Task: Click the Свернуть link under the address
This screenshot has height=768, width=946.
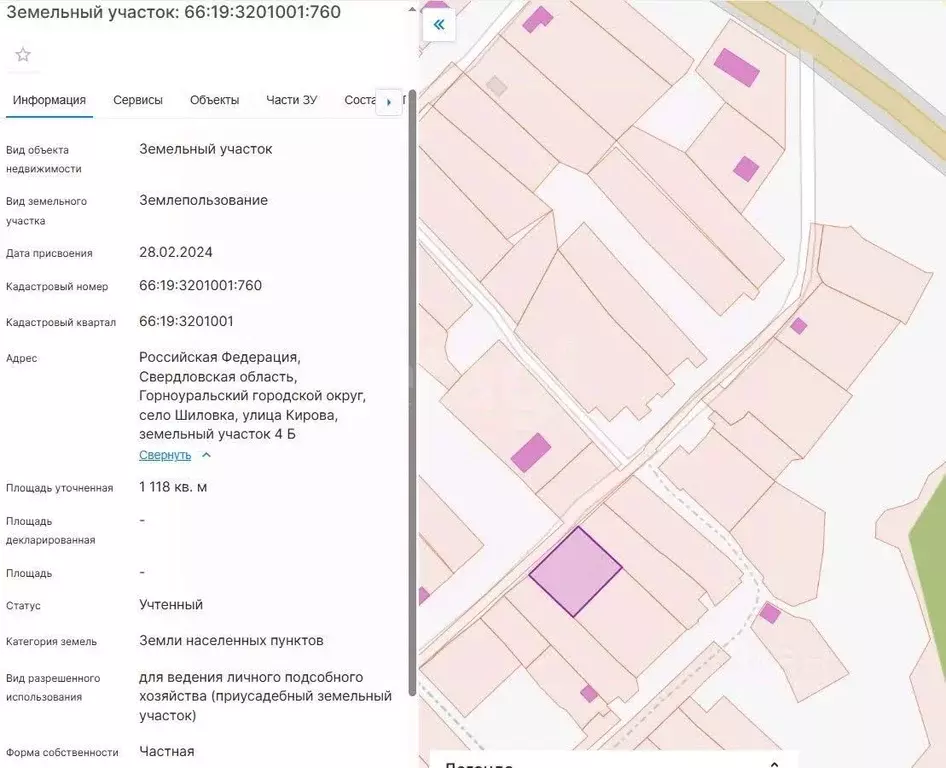Action: (165, 455)
